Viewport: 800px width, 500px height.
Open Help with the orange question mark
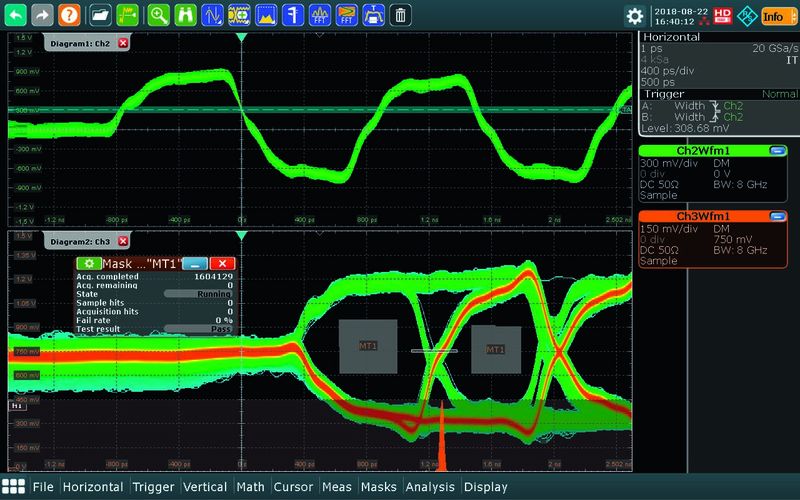[69, 15]
